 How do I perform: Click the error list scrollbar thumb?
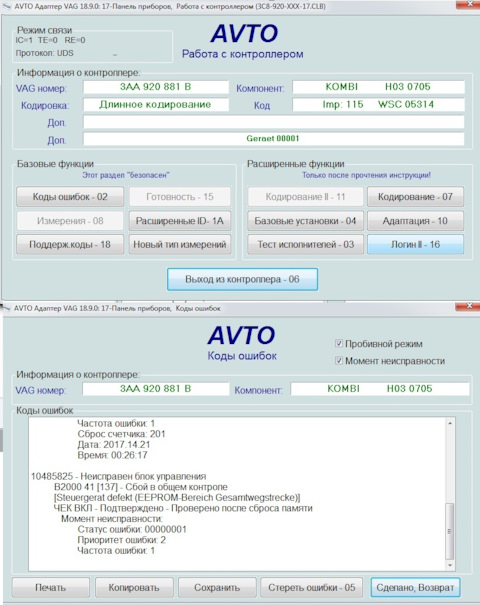click(x=450, y=531)
